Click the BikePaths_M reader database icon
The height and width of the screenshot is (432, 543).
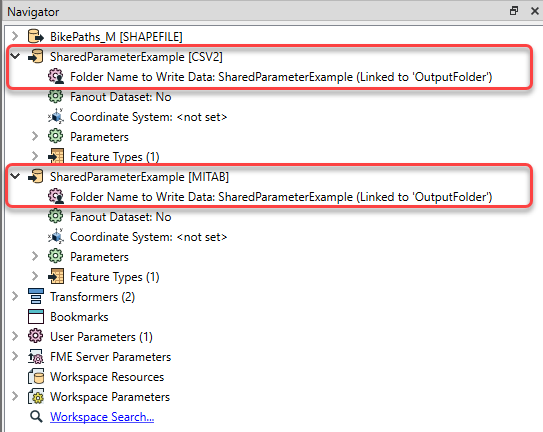click(x=36, y=36)
